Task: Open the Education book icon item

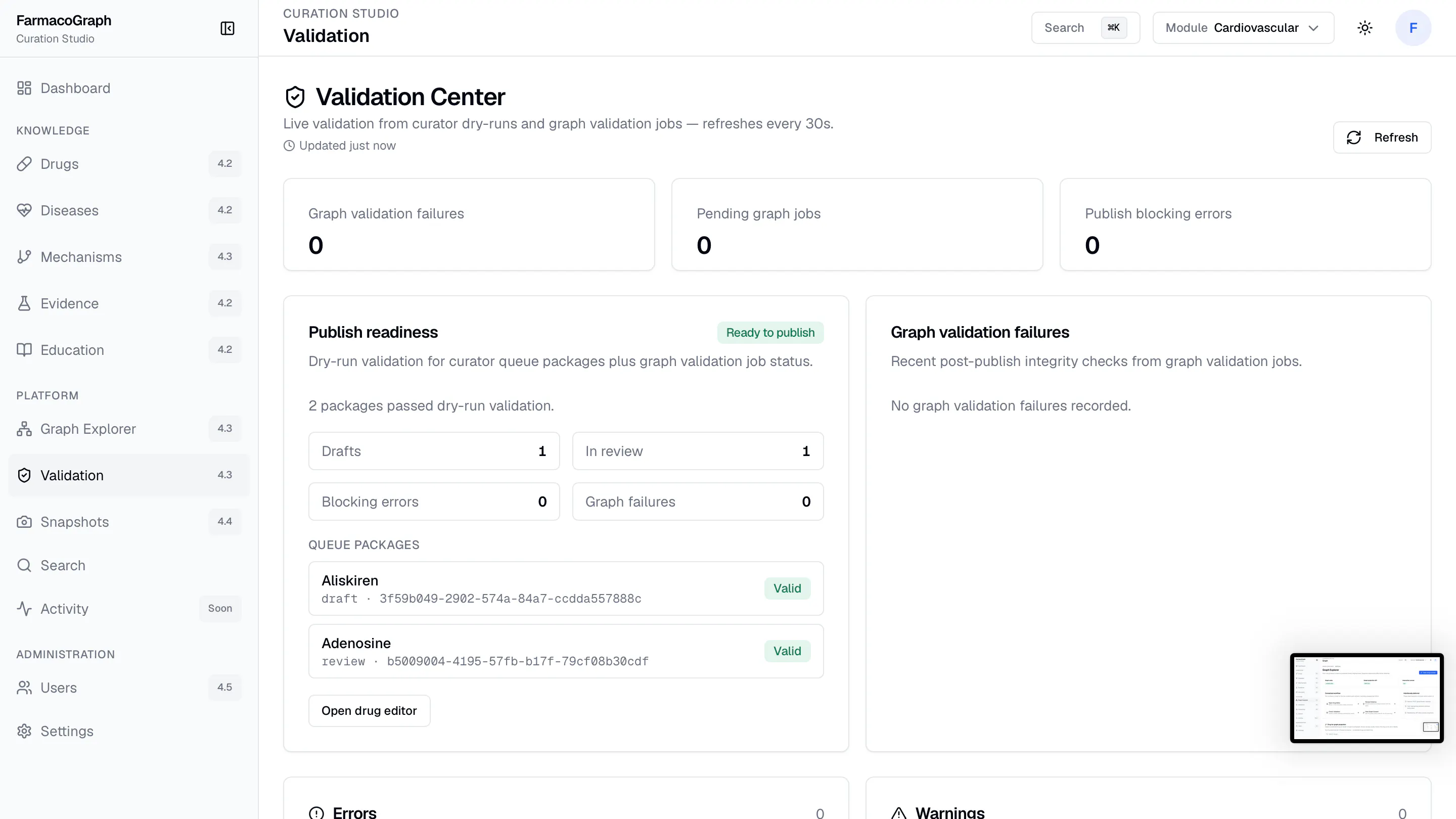Action: click(x=24, y=350)
